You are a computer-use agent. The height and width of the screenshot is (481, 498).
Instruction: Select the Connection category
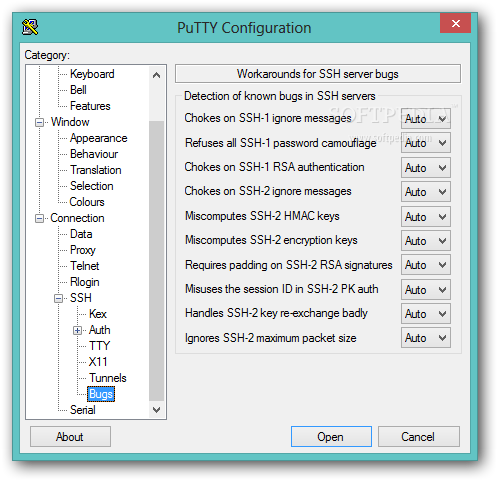77,218
